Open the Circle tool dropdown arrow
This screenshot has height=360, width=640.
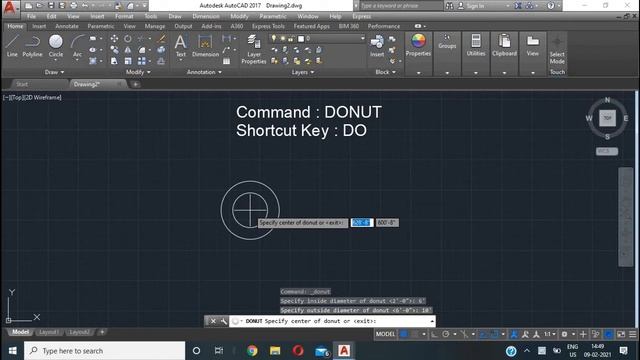(x=56, y=60)
